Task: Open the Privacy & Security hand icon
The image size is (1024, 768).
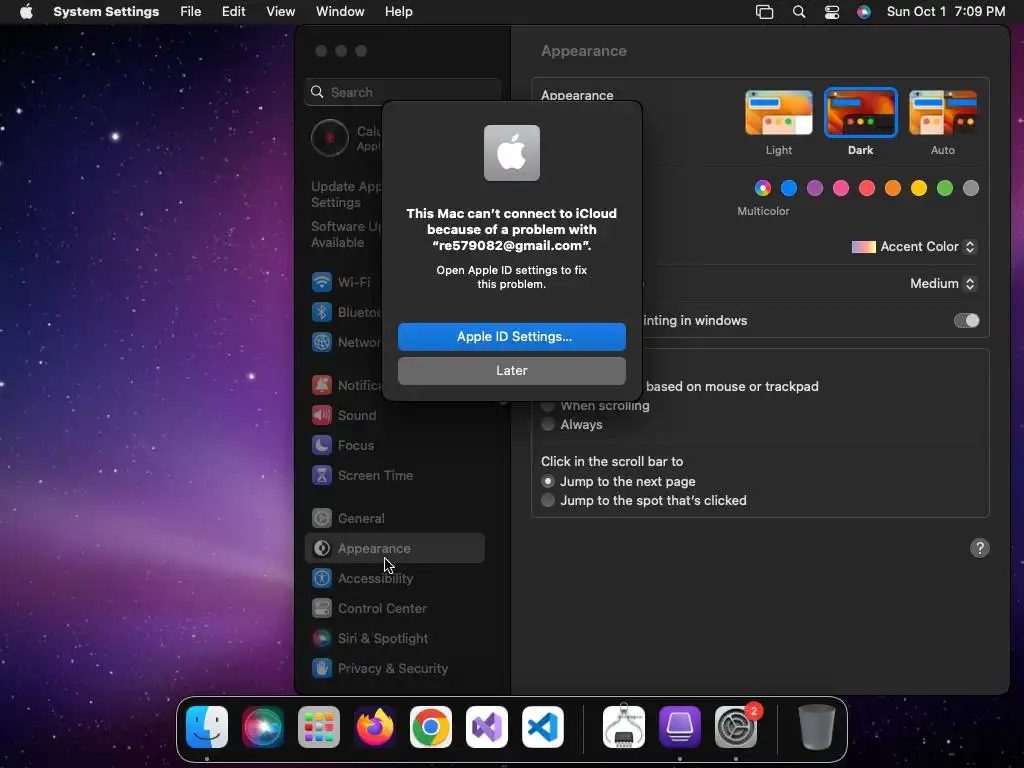Action: (321, 669)
